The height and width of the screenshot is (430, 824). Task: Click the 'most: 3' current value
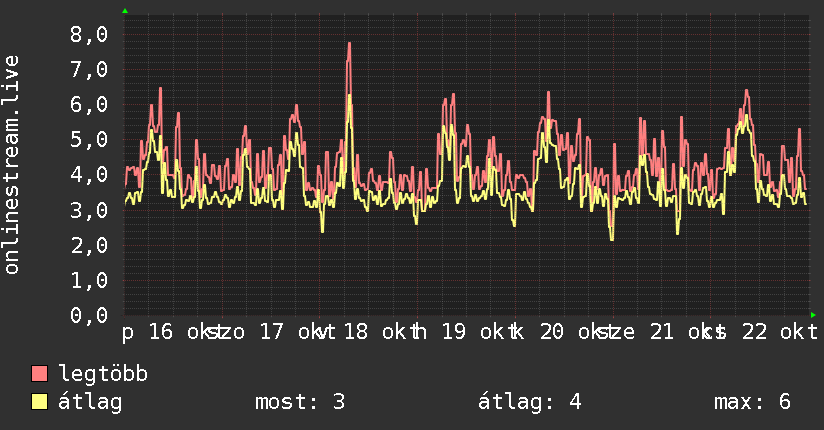(x=300, y=402)
